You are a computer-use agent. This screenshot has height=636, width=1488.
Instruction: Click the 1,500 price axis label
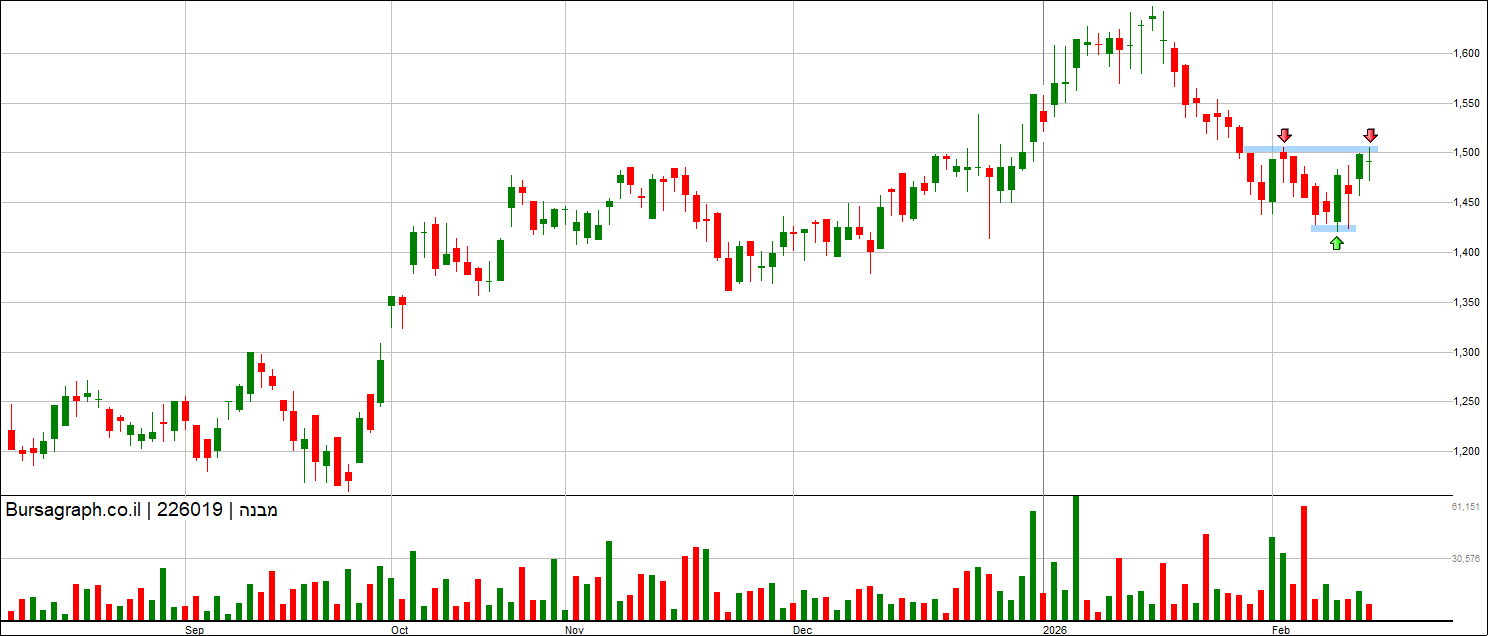[1466, 153]
